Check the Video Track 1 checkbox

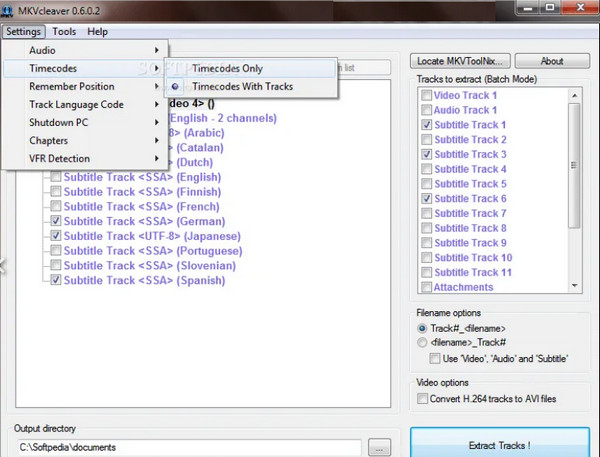click(x=426, y=95)
